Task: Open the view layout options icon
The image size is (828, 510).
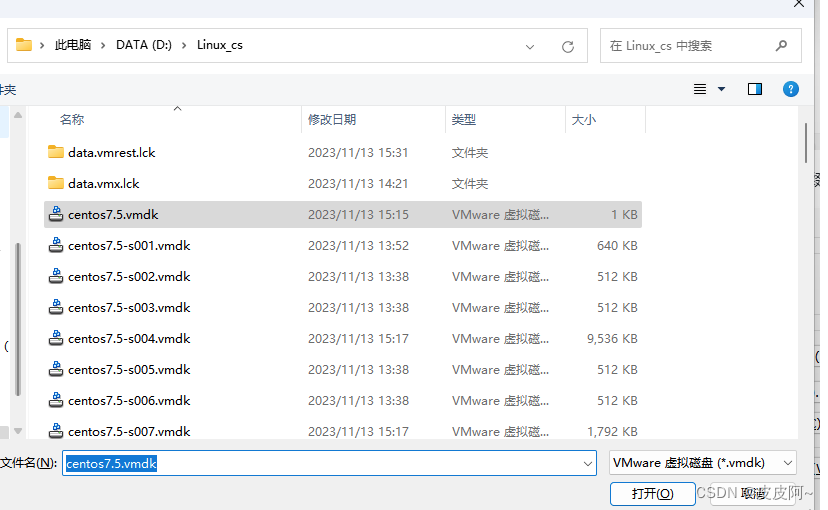Action: (x=700, y=89)
